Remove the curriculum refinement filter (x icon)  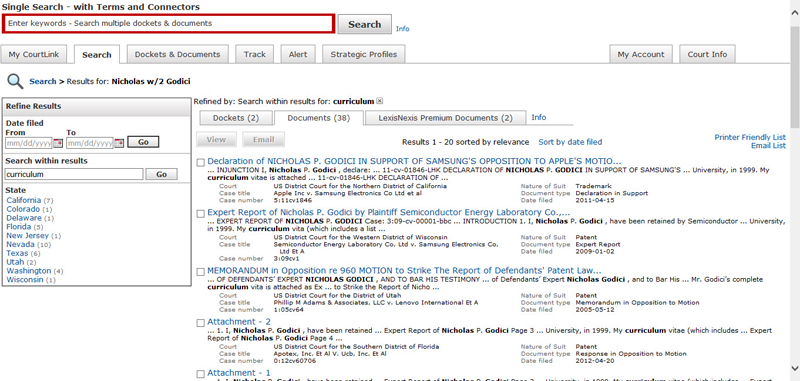point(379,101)
